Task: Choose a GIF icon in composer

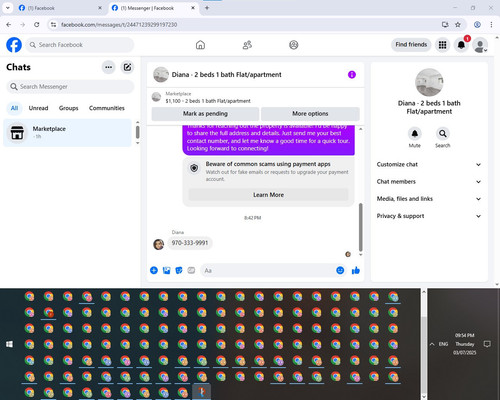Action: pos(191,270)
